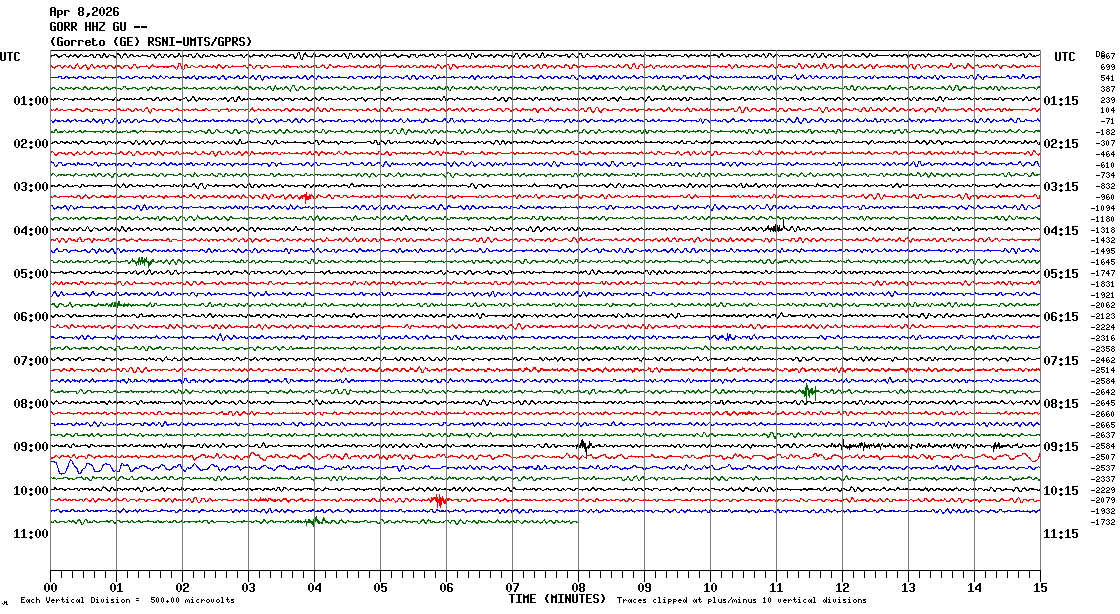1120x614 pixels.
Task: Click the black seismic burst at minute 8 on 09:00 trace
Action: [584, 445]
